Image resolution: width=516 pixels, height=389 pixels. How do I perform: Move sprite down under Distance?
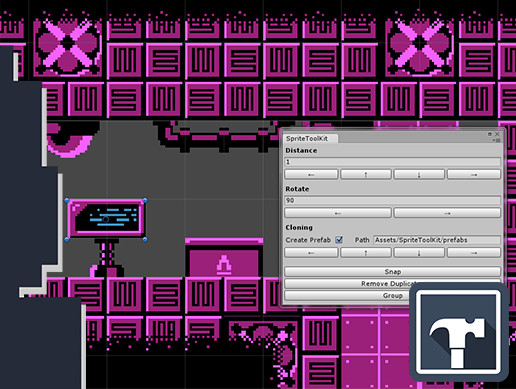(x=419, y=174)
